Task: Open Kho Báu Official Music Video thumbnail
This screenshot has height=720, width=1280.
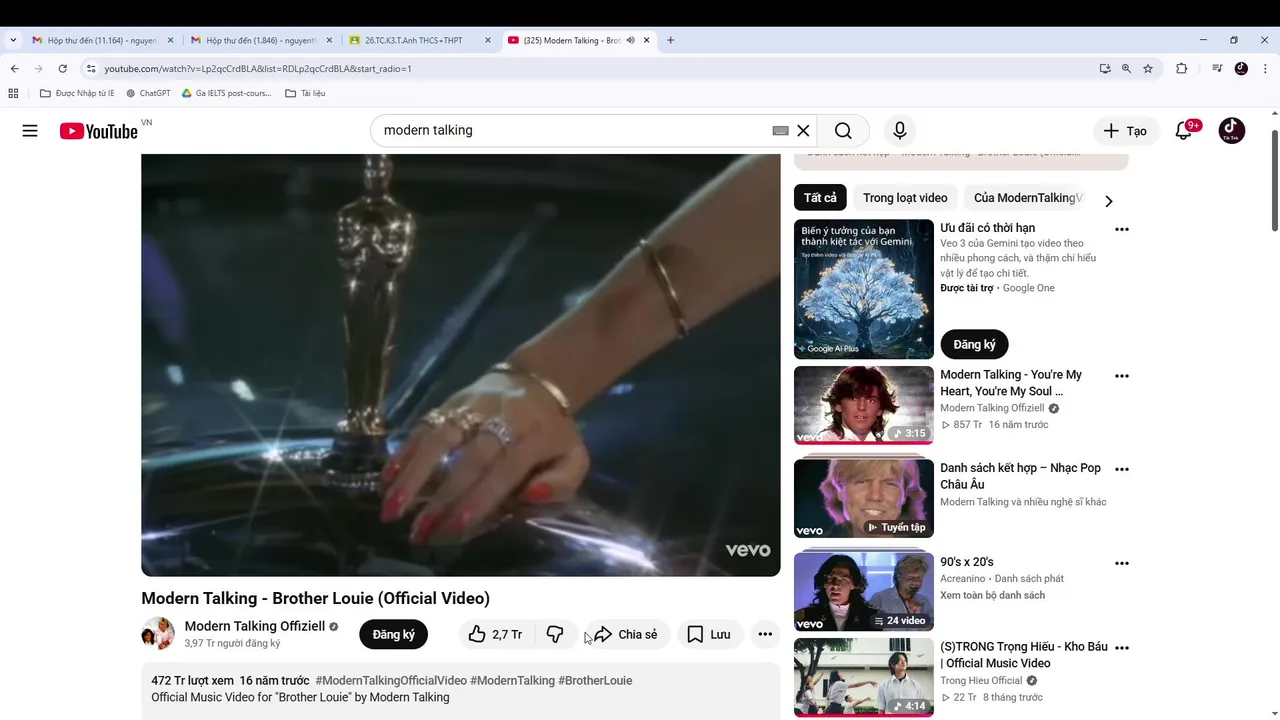Action: (x=864, y=677)
